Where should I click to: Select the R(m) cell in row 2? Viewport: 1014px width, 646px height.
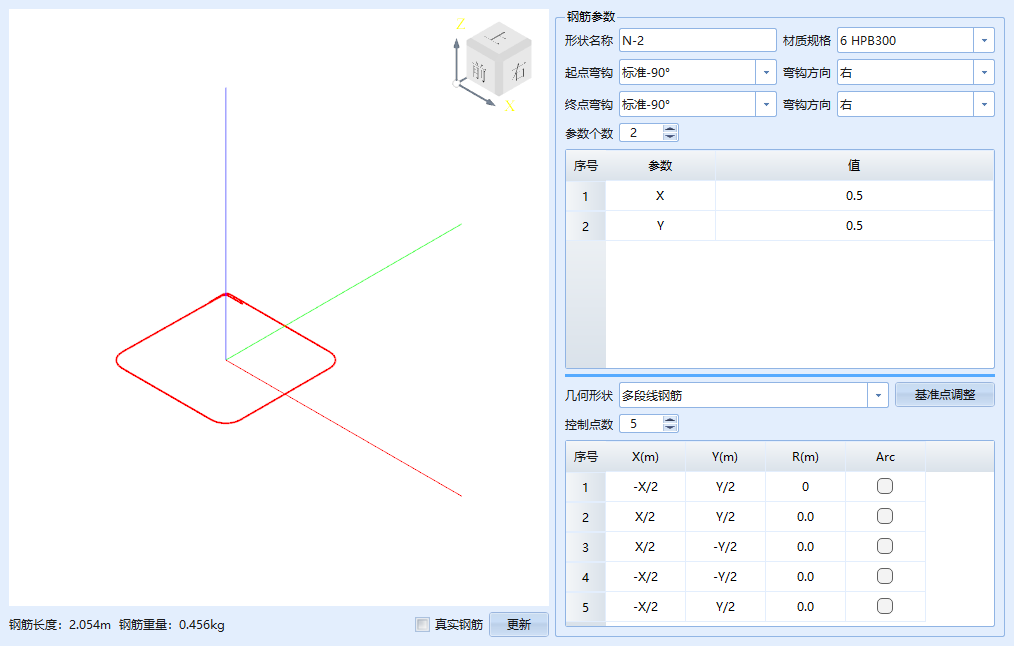(805, 517)
